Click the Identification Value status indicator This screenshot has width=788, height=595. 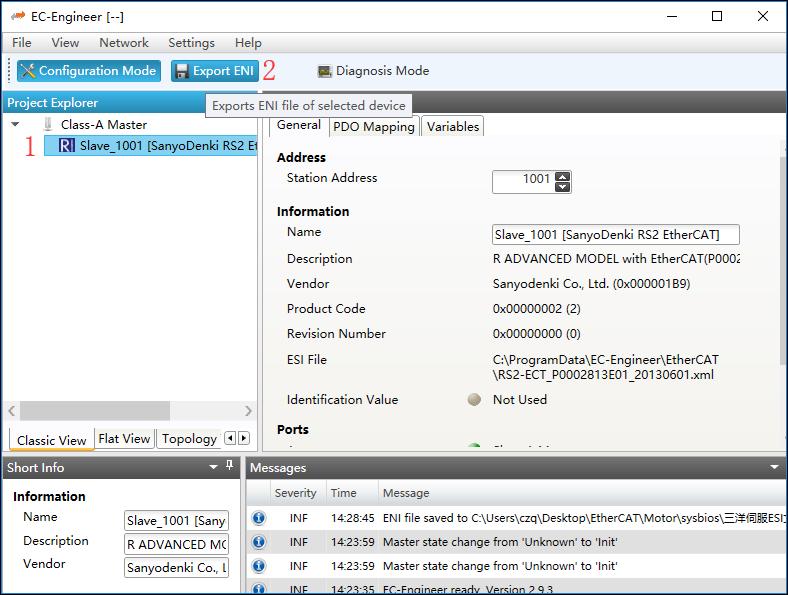coord(474,400)
